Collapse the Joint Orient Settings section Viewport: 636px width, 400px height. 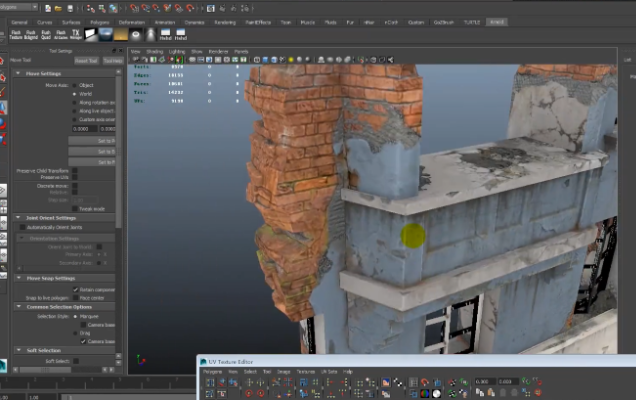click(19, 217)
